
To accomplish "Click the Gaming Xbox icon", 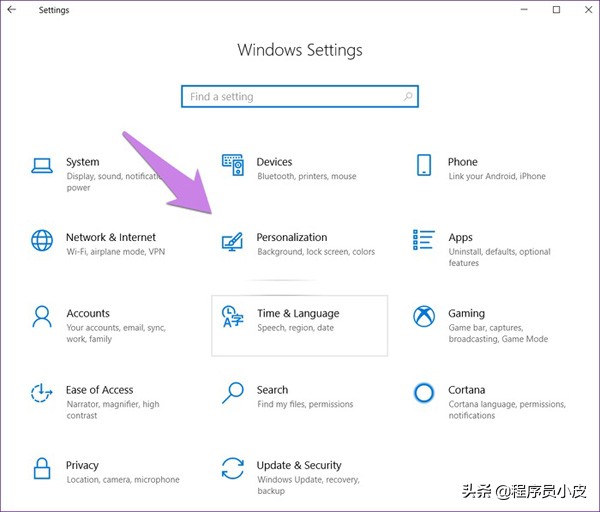I will coord(424,316).
